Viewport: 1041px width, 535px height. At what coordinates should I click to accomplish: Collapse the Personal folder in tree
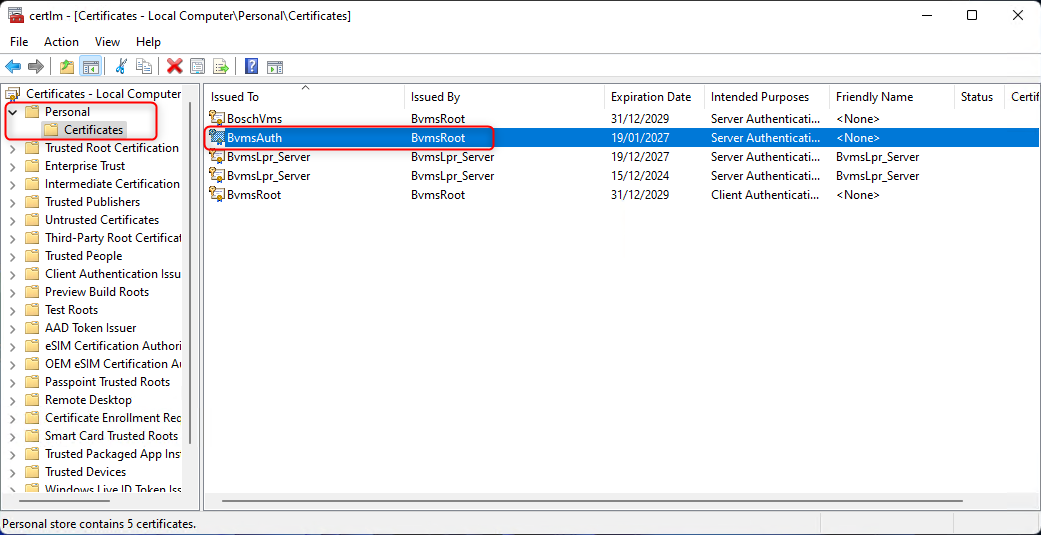coord(13,112)
